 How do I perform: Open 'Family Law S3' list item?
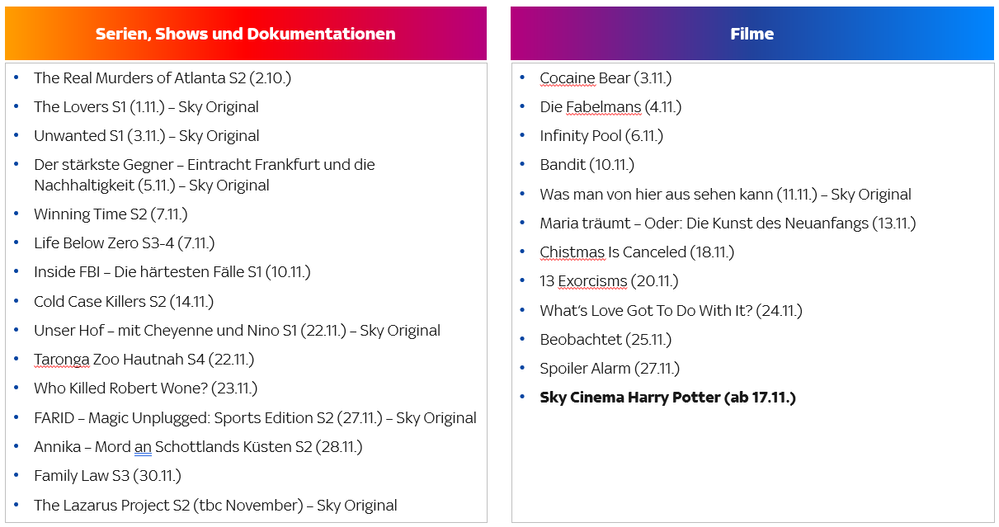[x=107, y=476]
